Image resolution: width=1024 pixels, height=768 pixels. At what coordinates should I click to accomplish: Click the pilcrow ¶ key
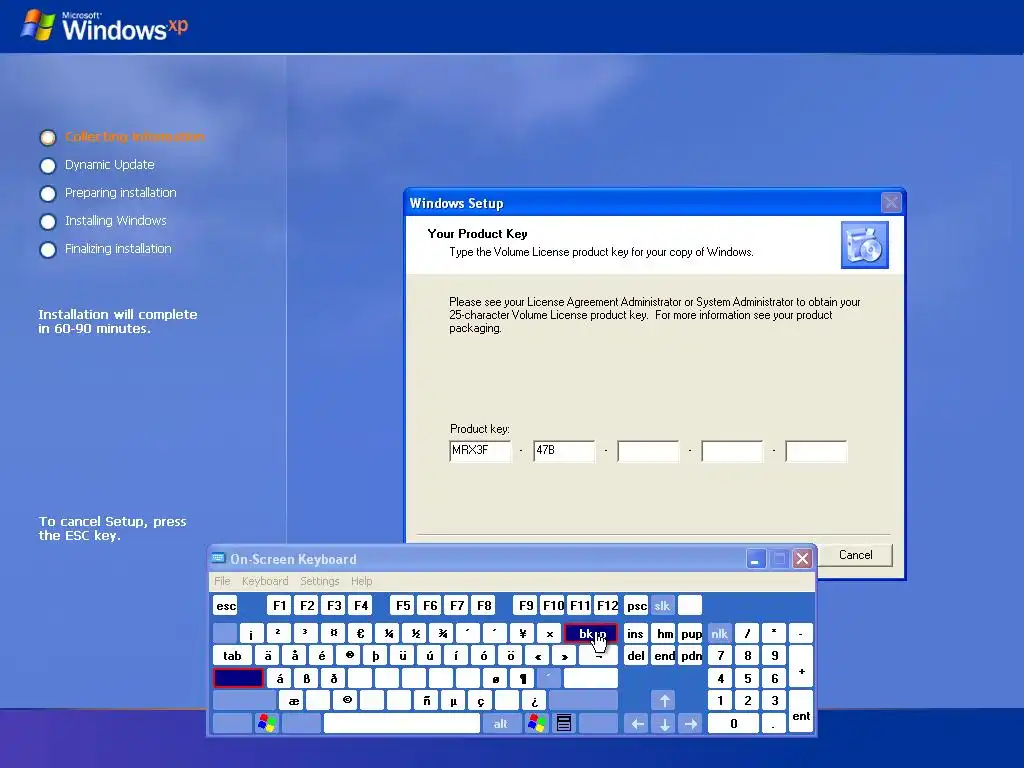(x=522, y=679)
